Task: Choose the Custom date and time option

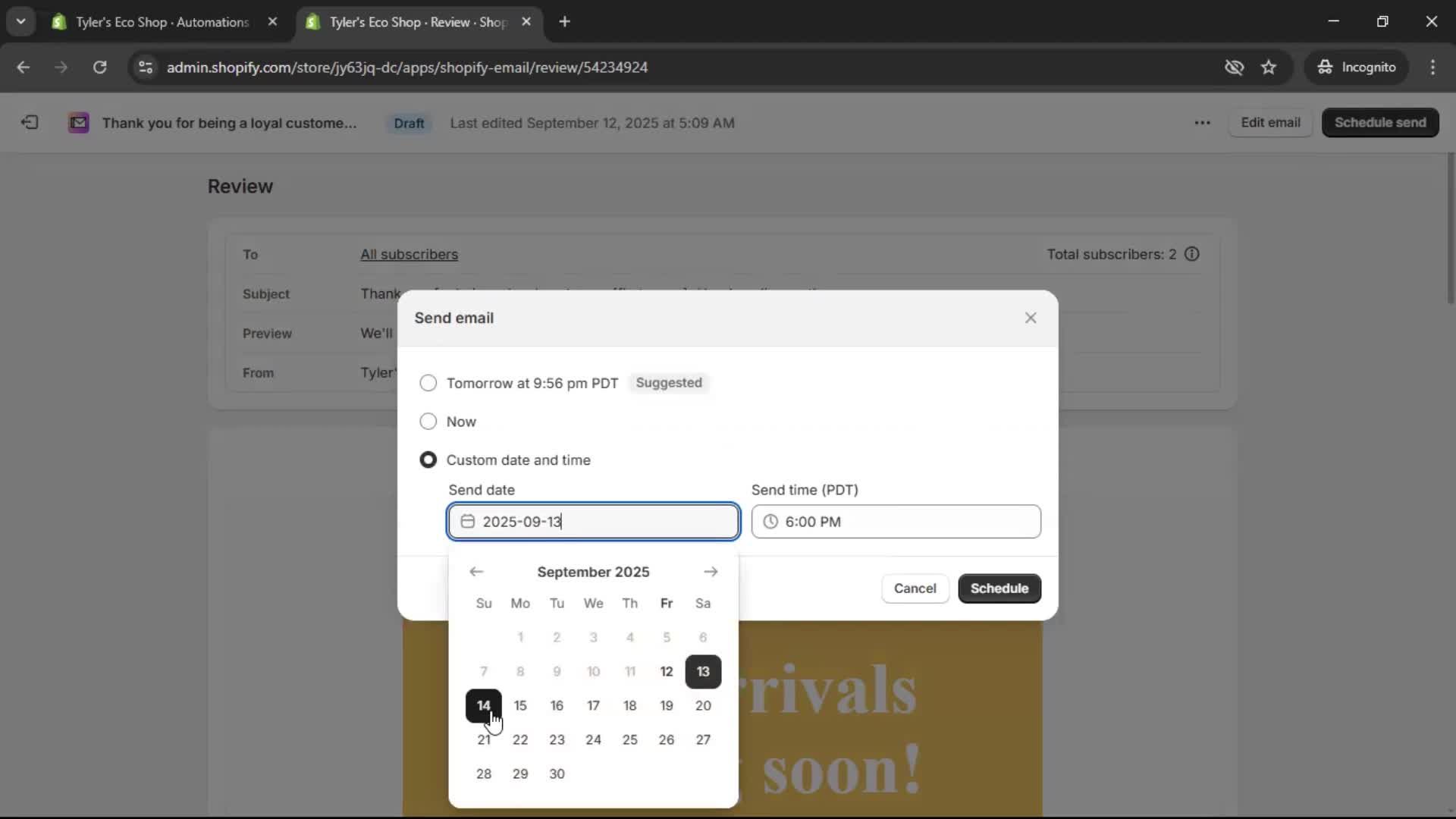Action: coord(428,460)
